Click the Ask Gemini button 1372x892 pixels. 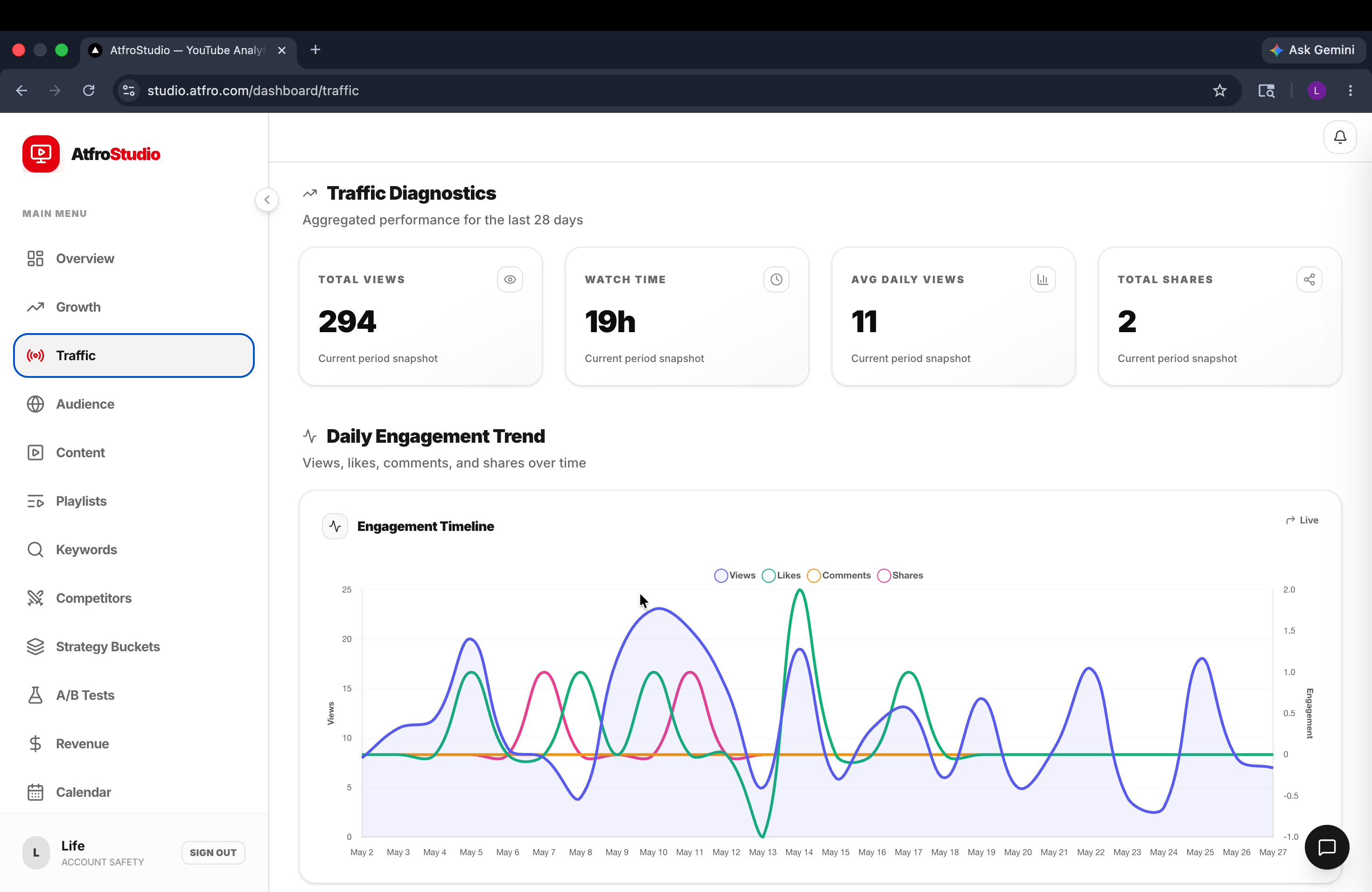[x=1313, y=50]
